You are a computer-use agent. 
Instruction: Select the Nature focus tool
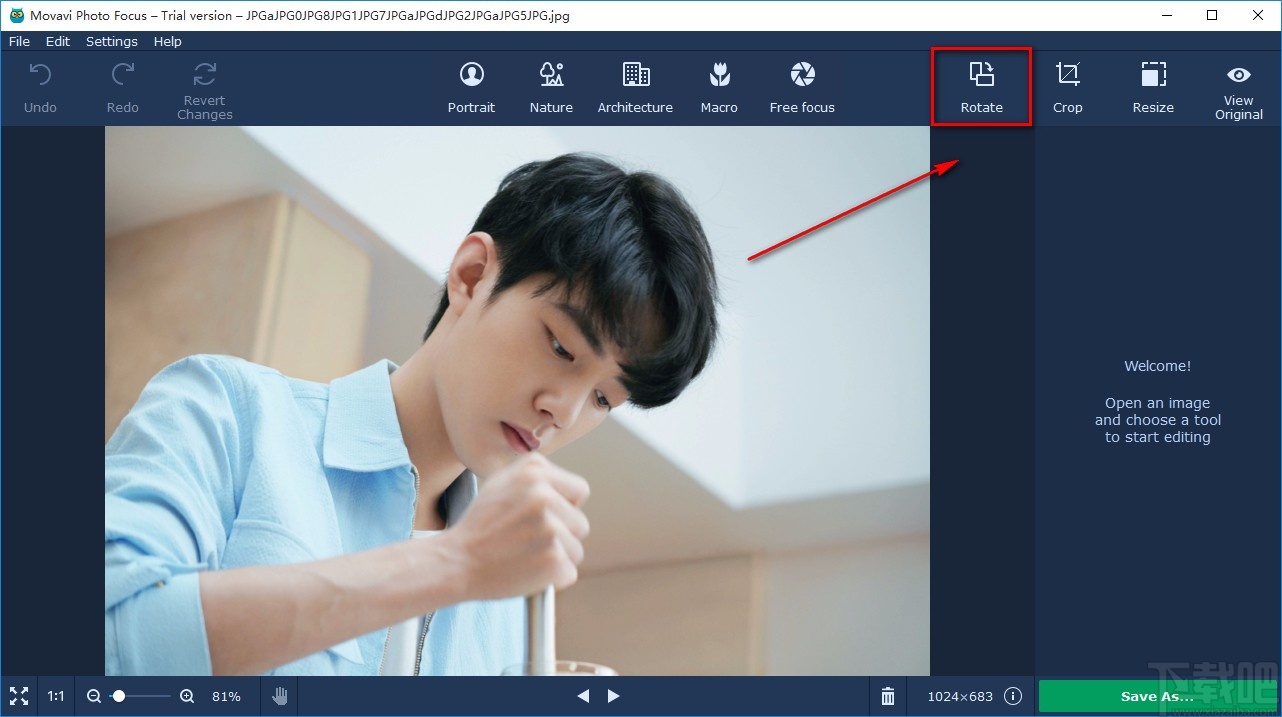point(551,87)
